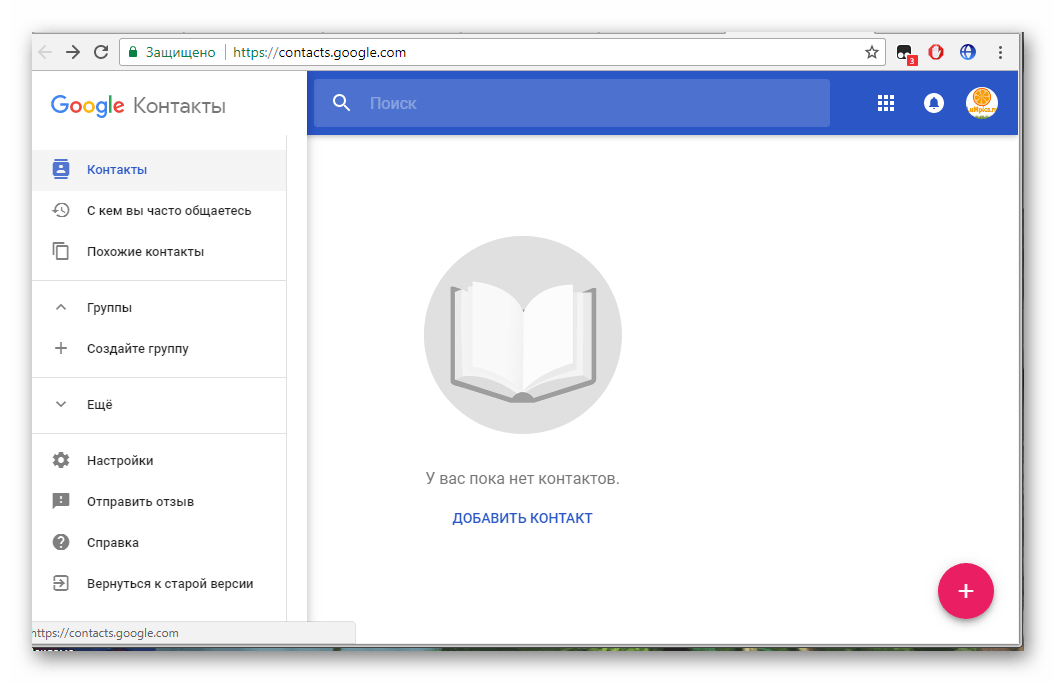Image resolution: width=1056 pixels, height=683 pixels.
Task: Click the Google apps grid icon
Action: 885,103
